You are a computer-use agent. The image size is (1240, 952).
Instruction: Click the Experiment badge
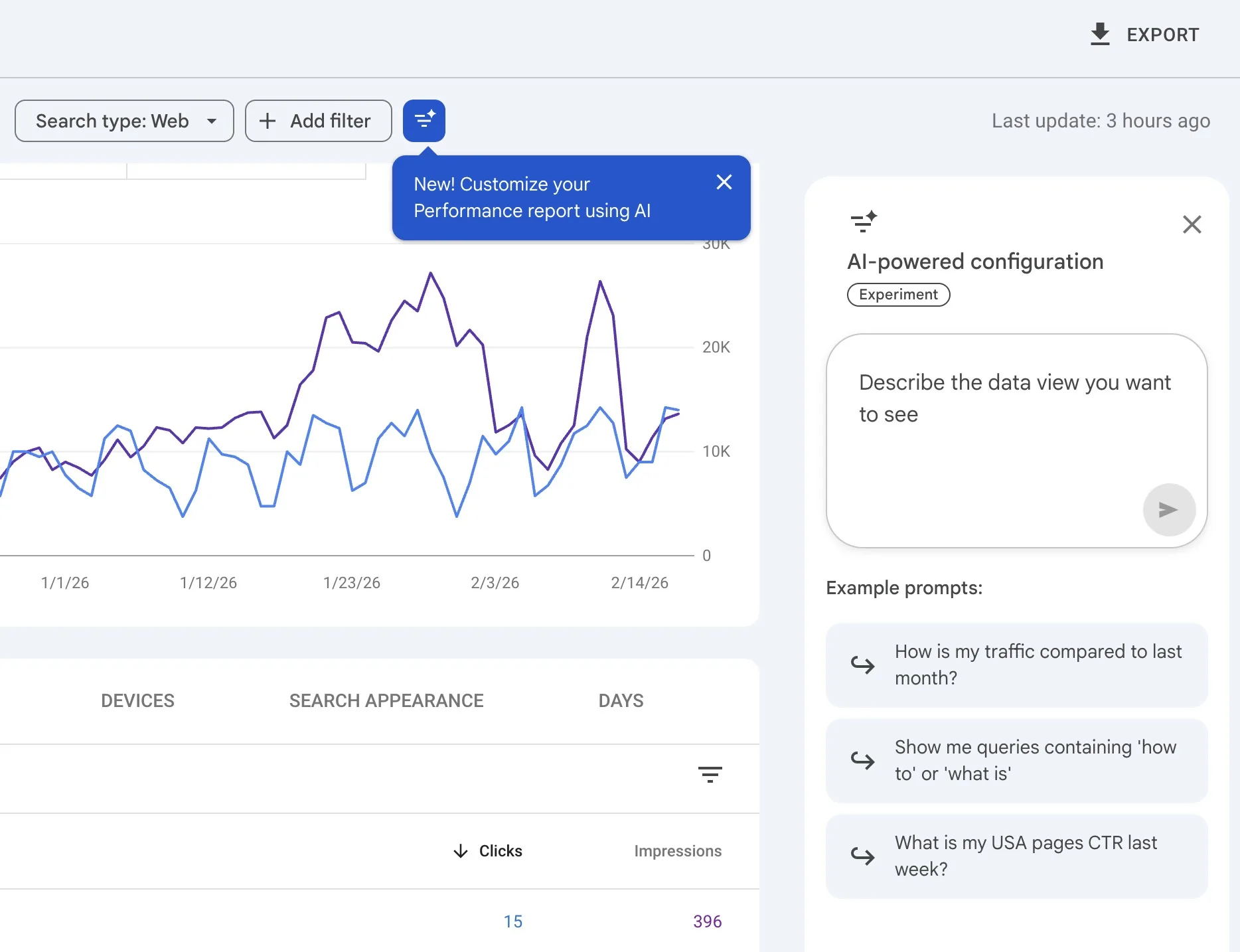tap(898, 295)
